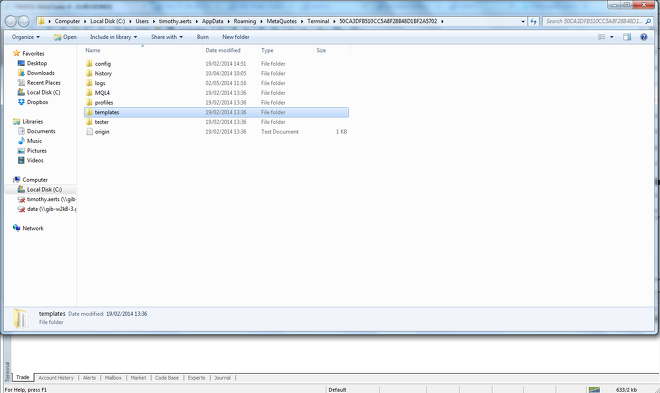Screen dimensions: 660x393
Task: Click the Help question mark icon
Action: pyautogui.click(x=643, y=37)
